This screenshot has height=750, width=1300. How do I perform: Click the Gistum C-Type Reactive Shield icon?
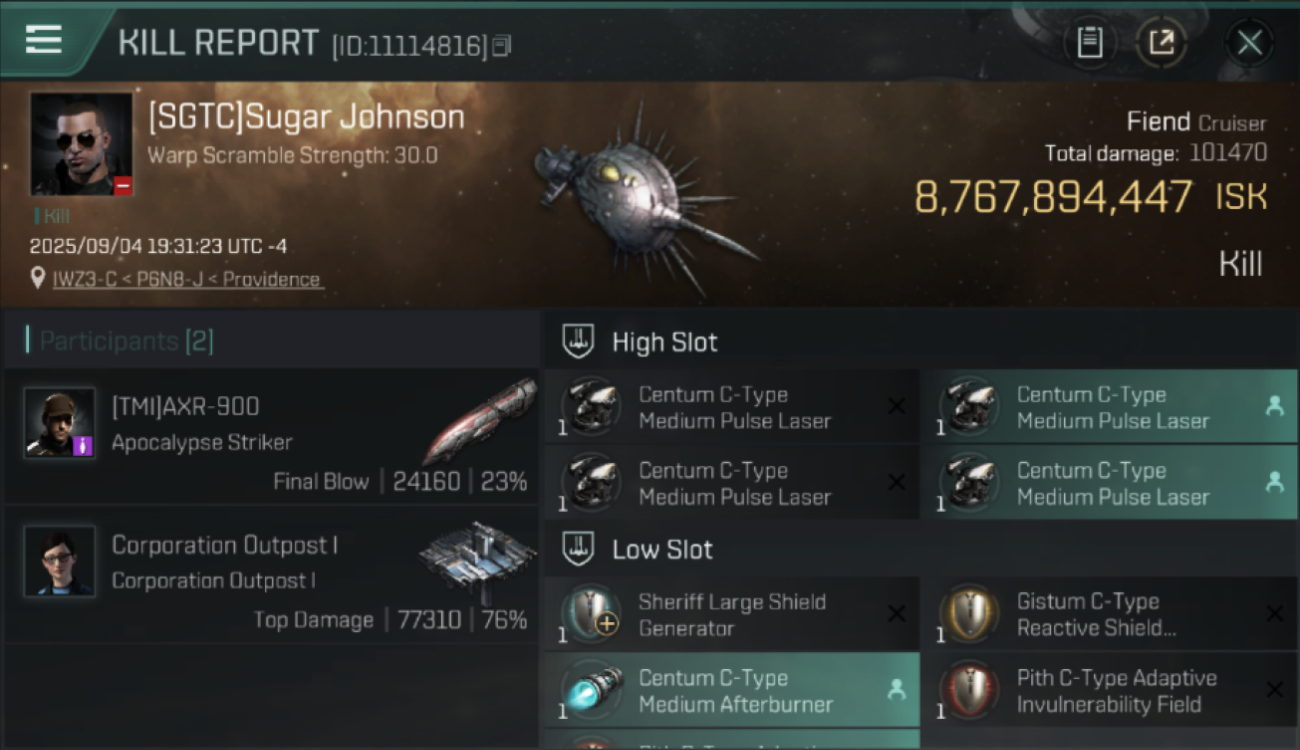pos(969,614)
